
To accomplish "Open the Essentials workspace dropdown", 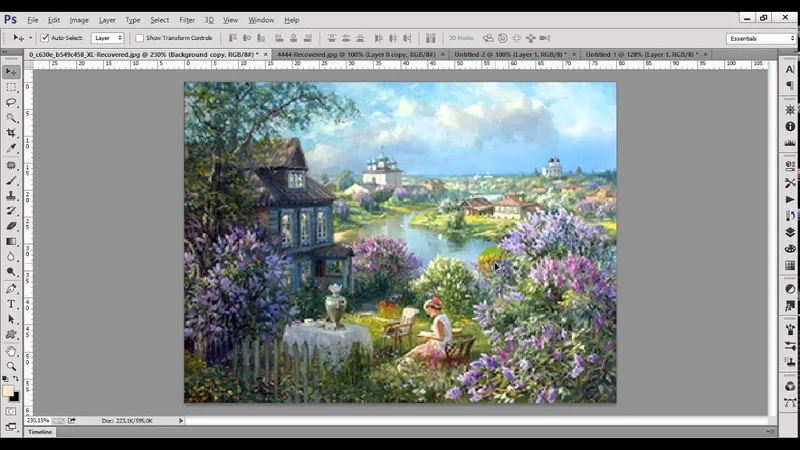I will tap(761, 38).
